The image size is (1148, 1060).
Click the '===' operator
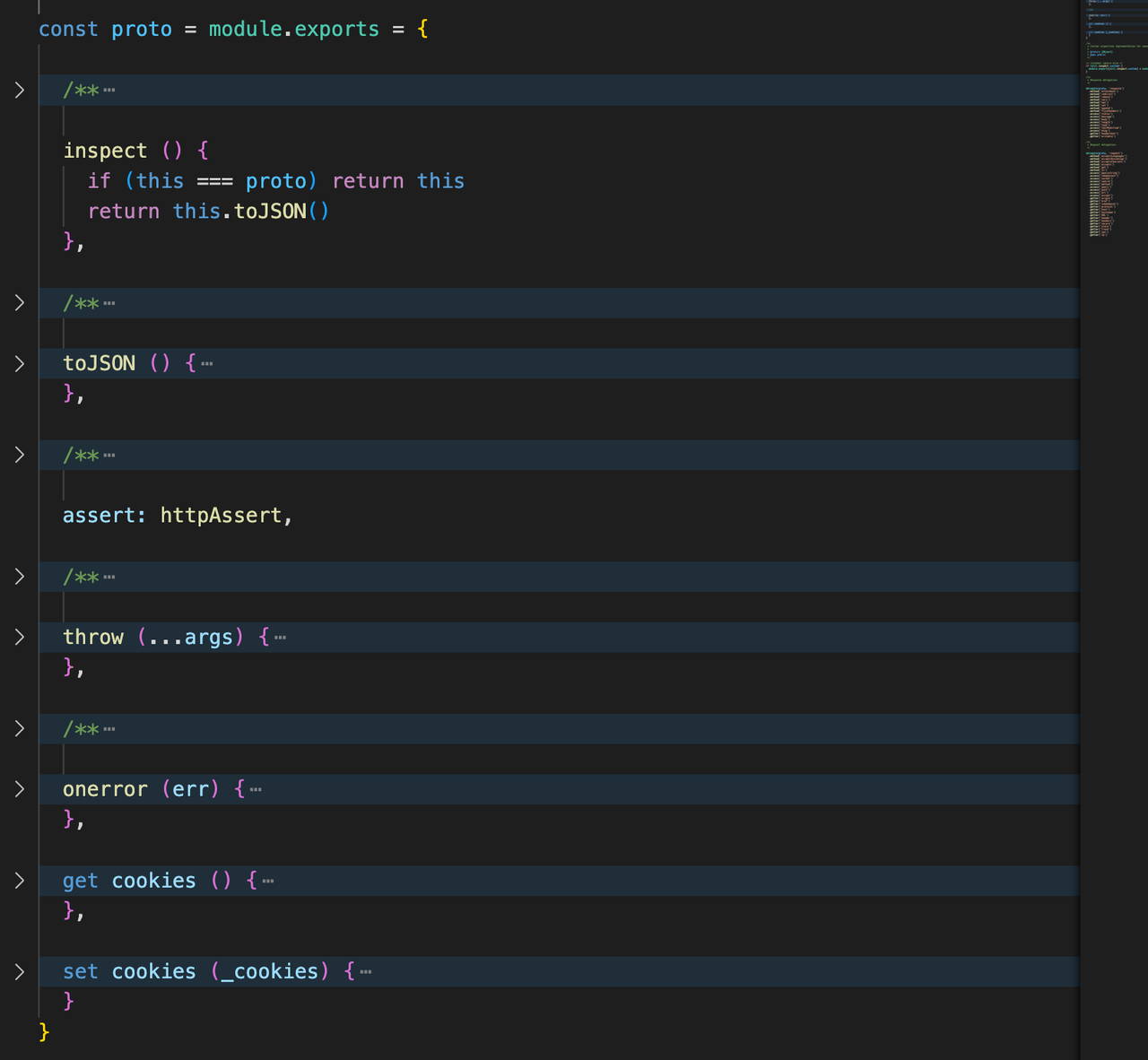pyautogui.click(x=214, y=181)
